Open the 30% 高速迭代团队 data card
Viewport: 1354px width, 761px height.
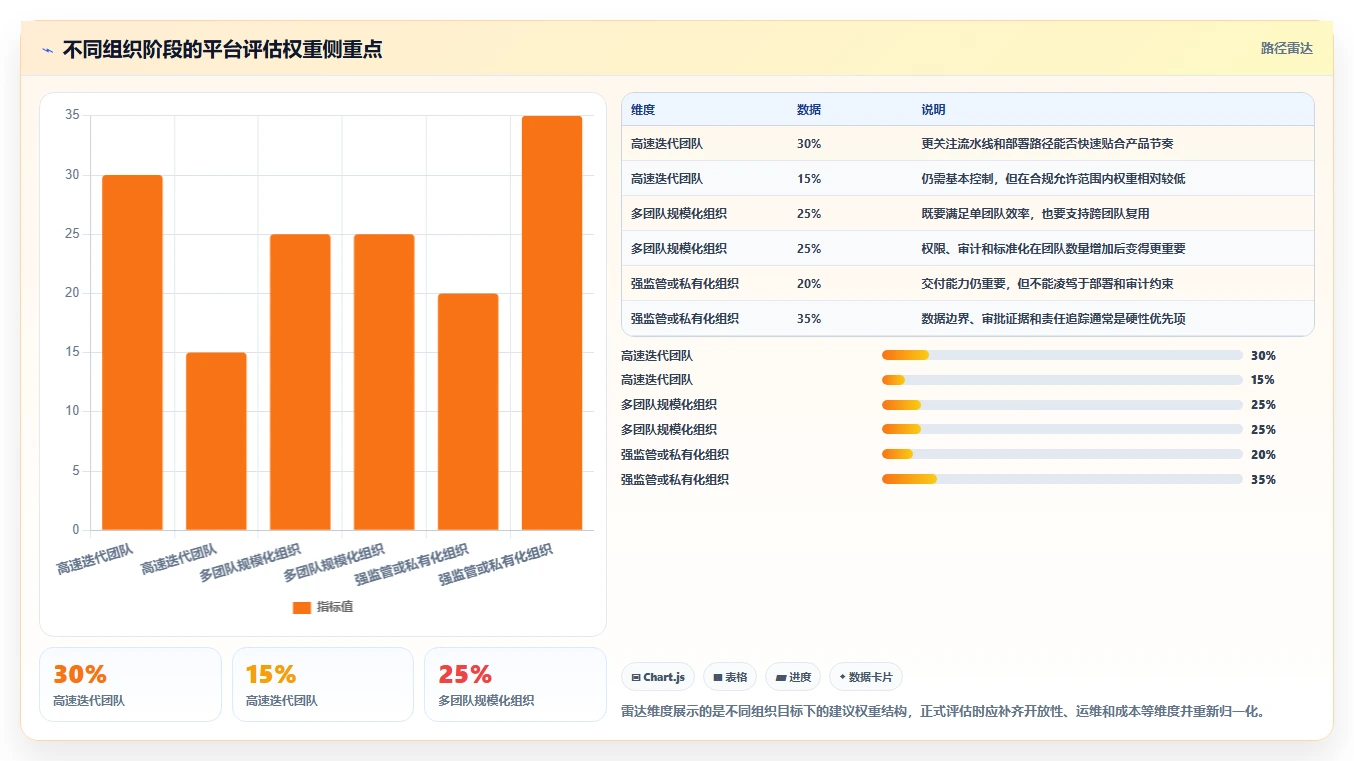130,684
